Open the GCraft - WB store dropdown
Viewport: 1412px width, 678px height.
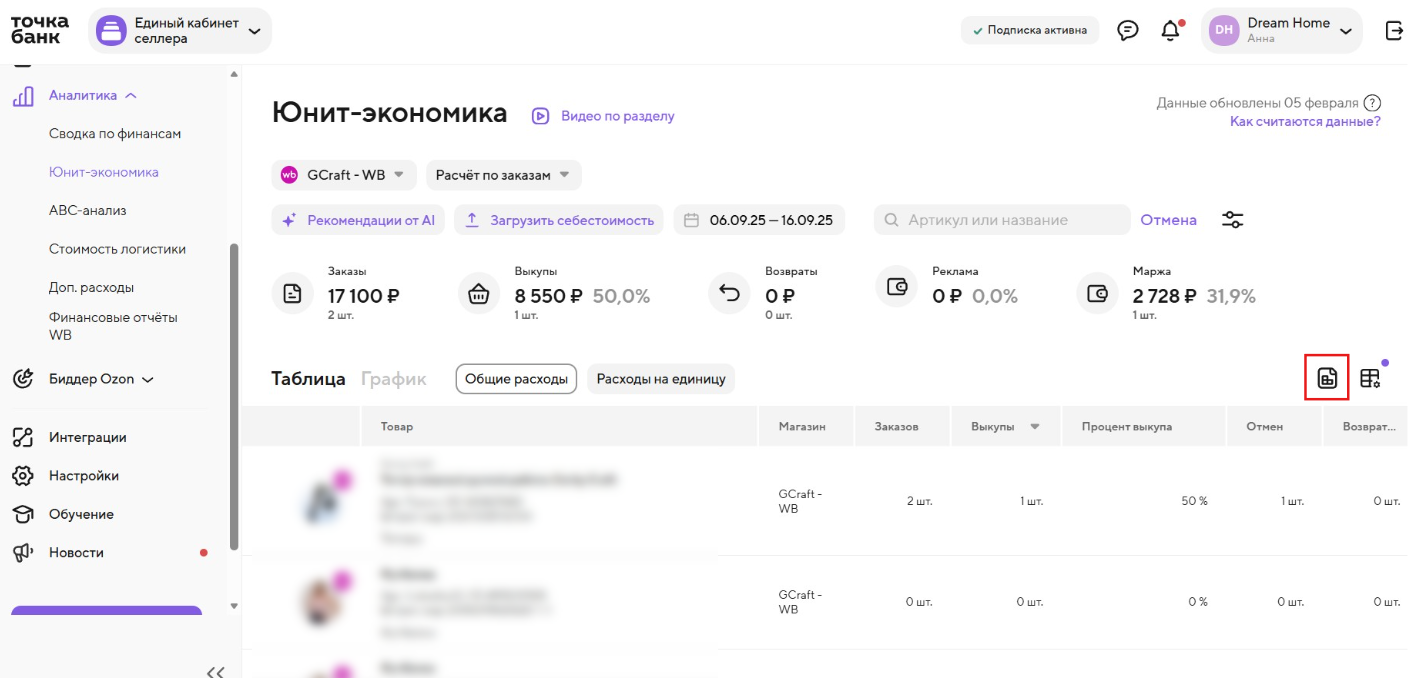pyautogui.click(x=345, y=175)
